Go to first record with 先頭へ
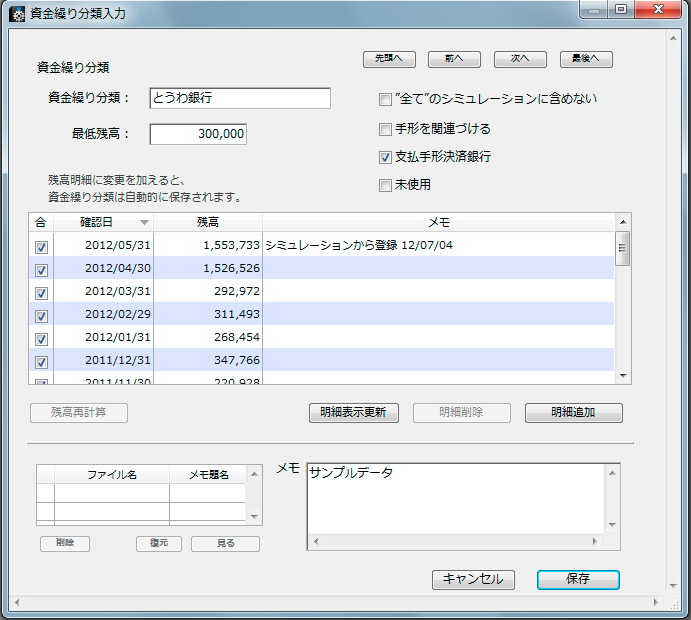The height and width of the screenshot is (620, 691). pyautogui.click(x=388, y=59)
